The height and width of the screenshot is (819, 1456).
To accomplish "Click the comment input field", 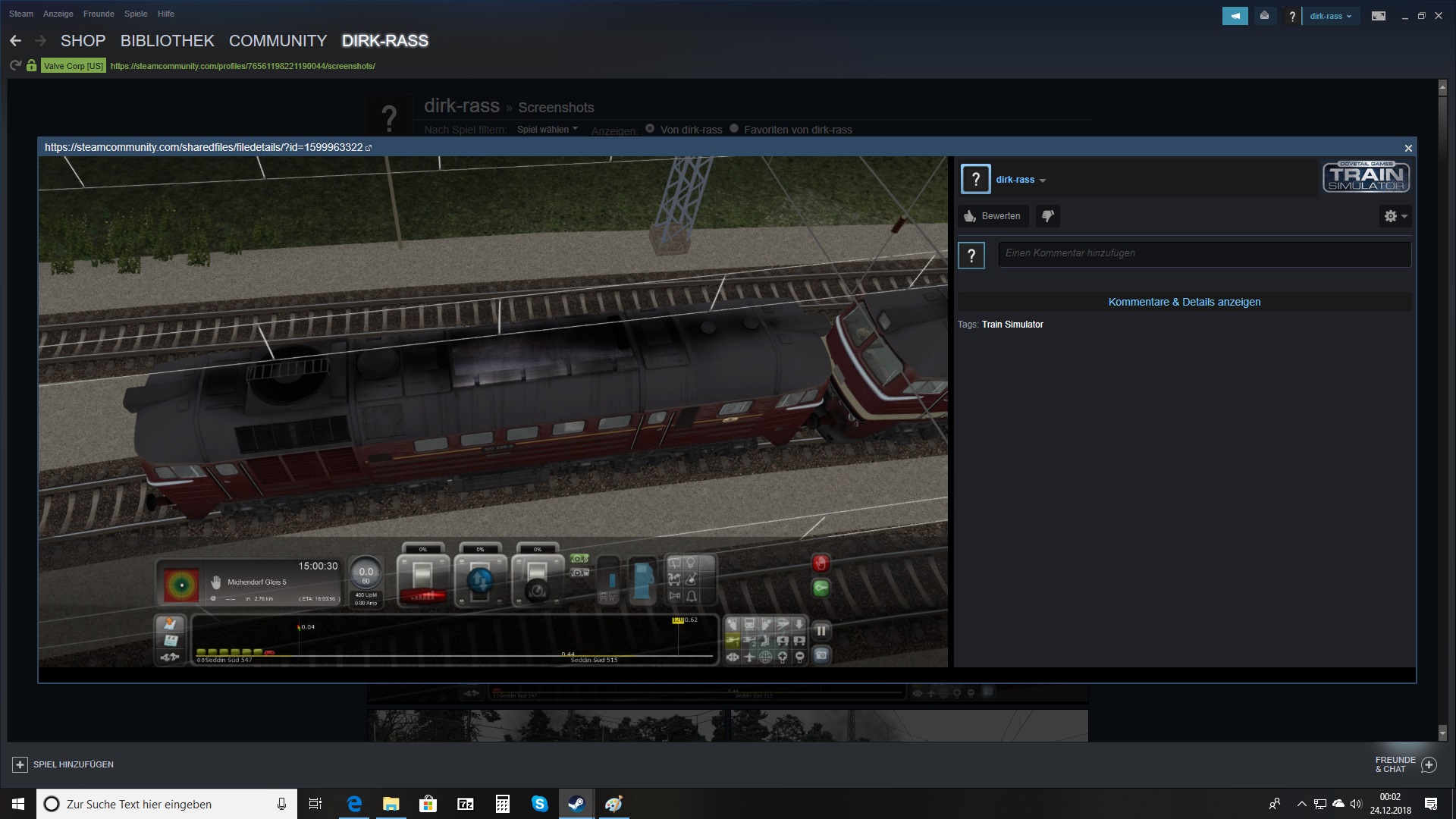I will pos(1204,253).
